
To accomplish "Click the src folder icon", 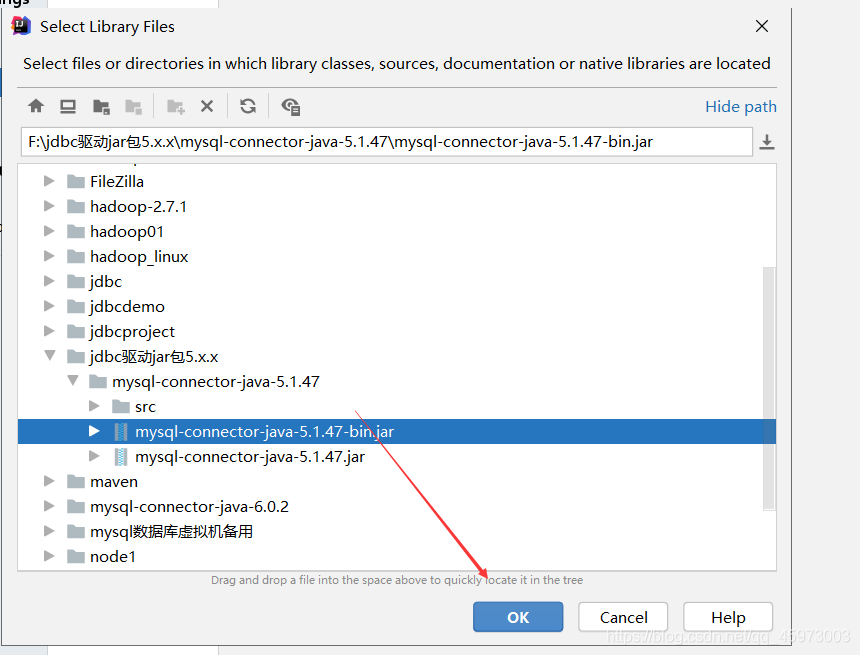I will (x=121, y=406).
